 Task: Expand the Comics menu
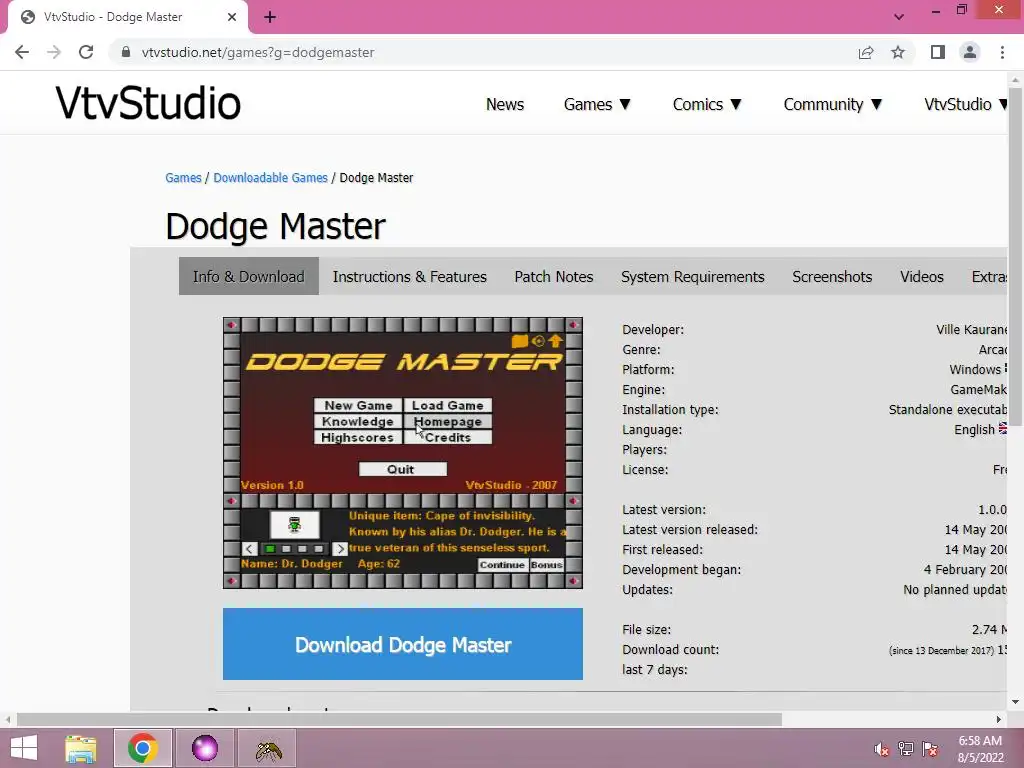(707, 104)
